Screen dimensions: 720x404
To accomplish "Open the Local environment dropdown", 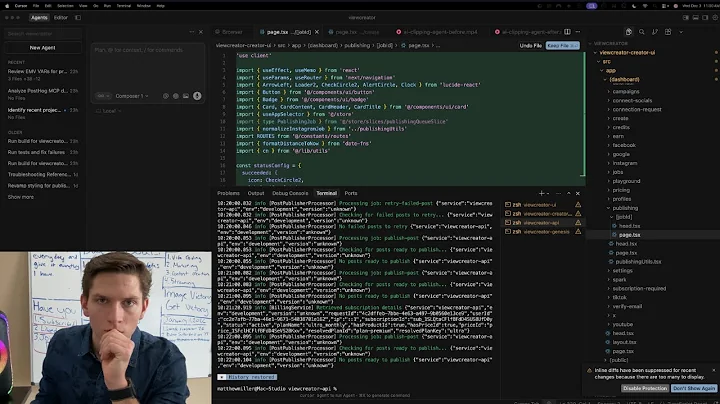I will (x=109, y=111).
